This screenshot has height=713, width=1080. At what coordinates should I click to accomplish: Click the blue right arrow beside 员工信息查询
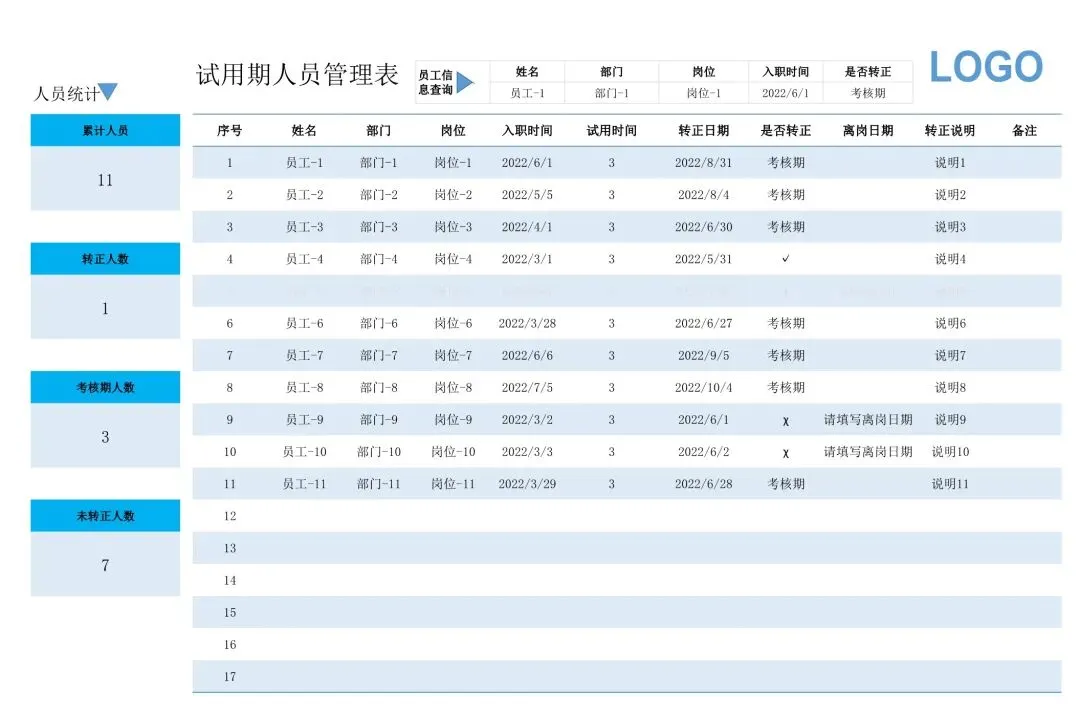(x=466, y=82)
